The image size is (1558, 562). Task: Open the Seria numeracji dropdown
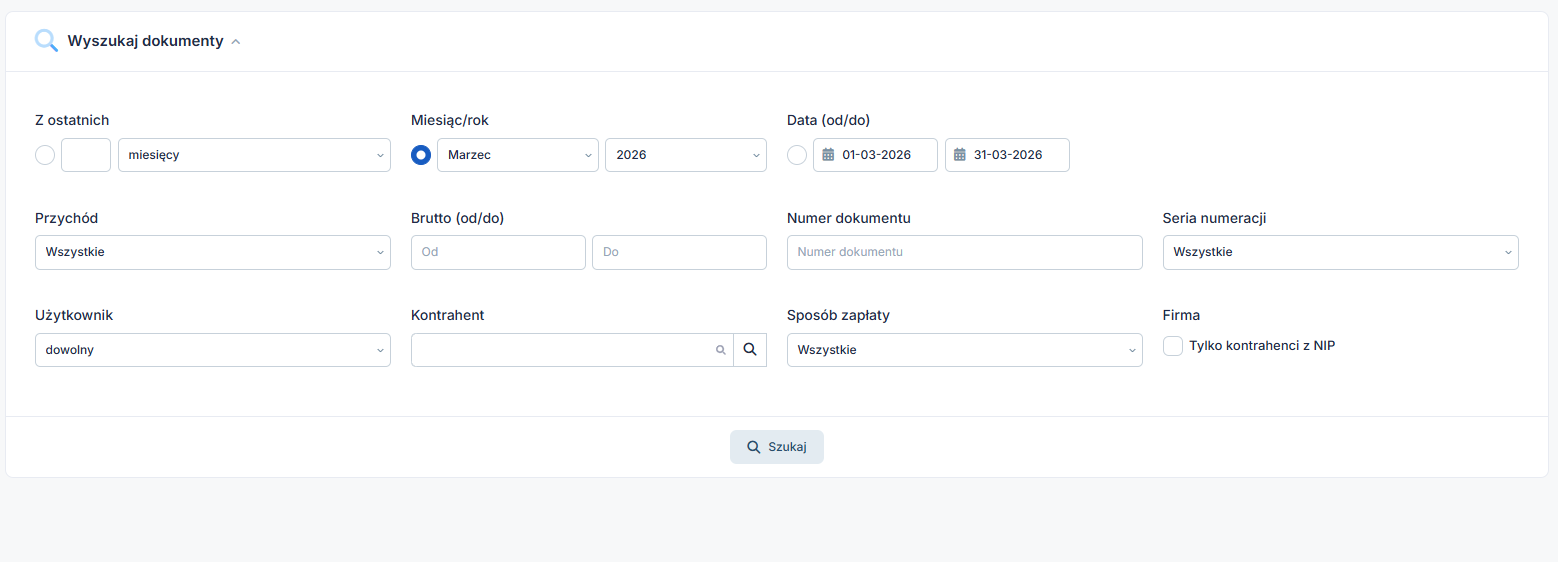pyautogui.click(x=1340, y=252)
